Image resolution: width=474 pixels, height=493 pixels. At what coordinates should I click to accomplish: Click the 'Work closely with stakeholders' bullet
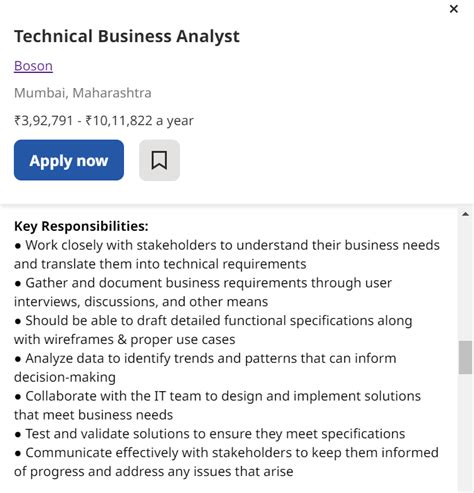pyautogui.click(x=227, y=254)
